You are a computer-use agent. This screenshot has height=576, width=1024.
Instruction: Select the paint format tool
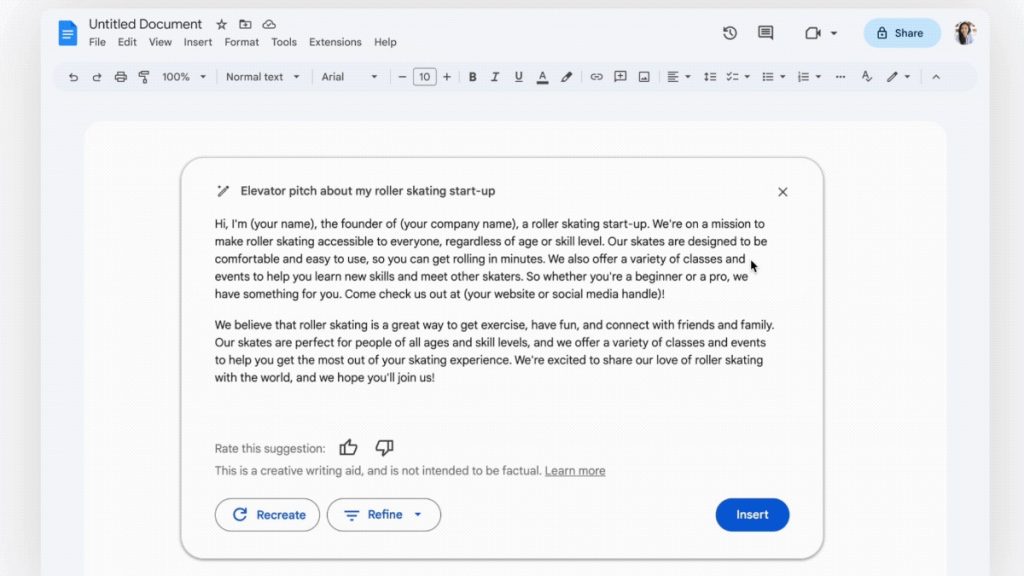pos(144,77)
